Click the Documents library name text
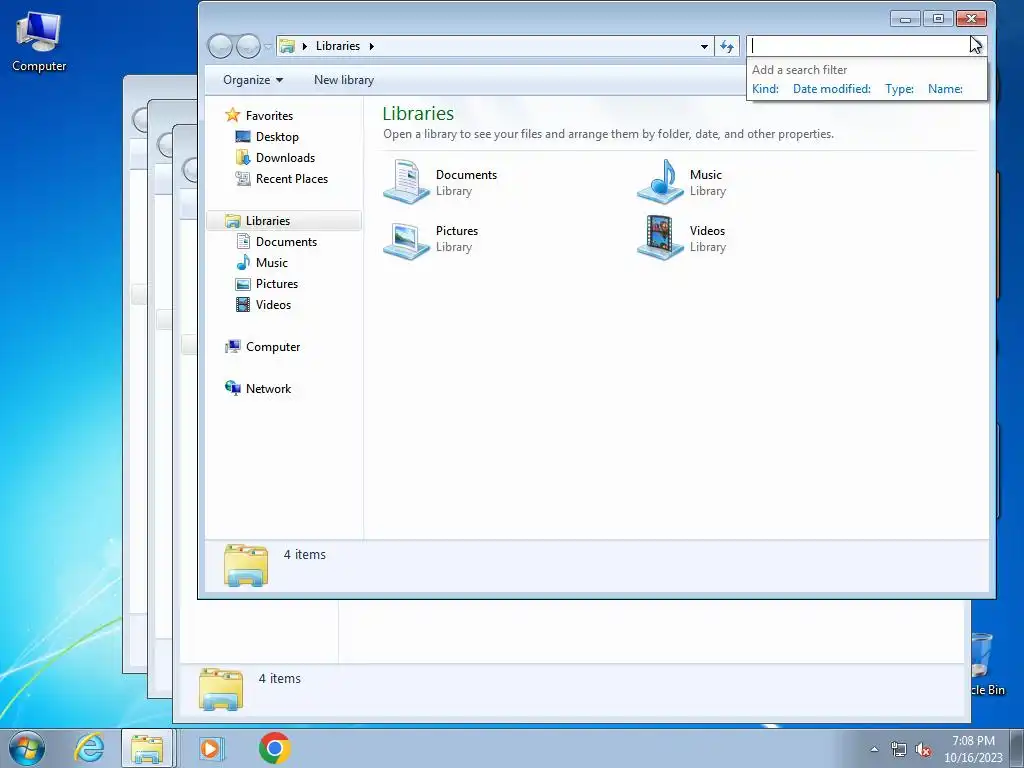 click(x=466, y=175)
